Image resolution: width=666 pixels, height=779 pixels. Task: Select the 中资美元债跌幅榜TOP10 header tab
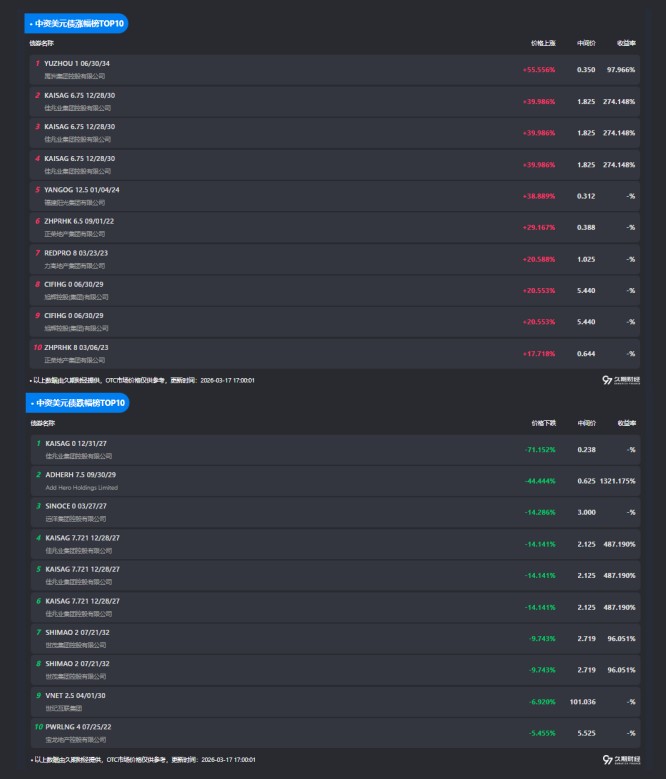77,403
